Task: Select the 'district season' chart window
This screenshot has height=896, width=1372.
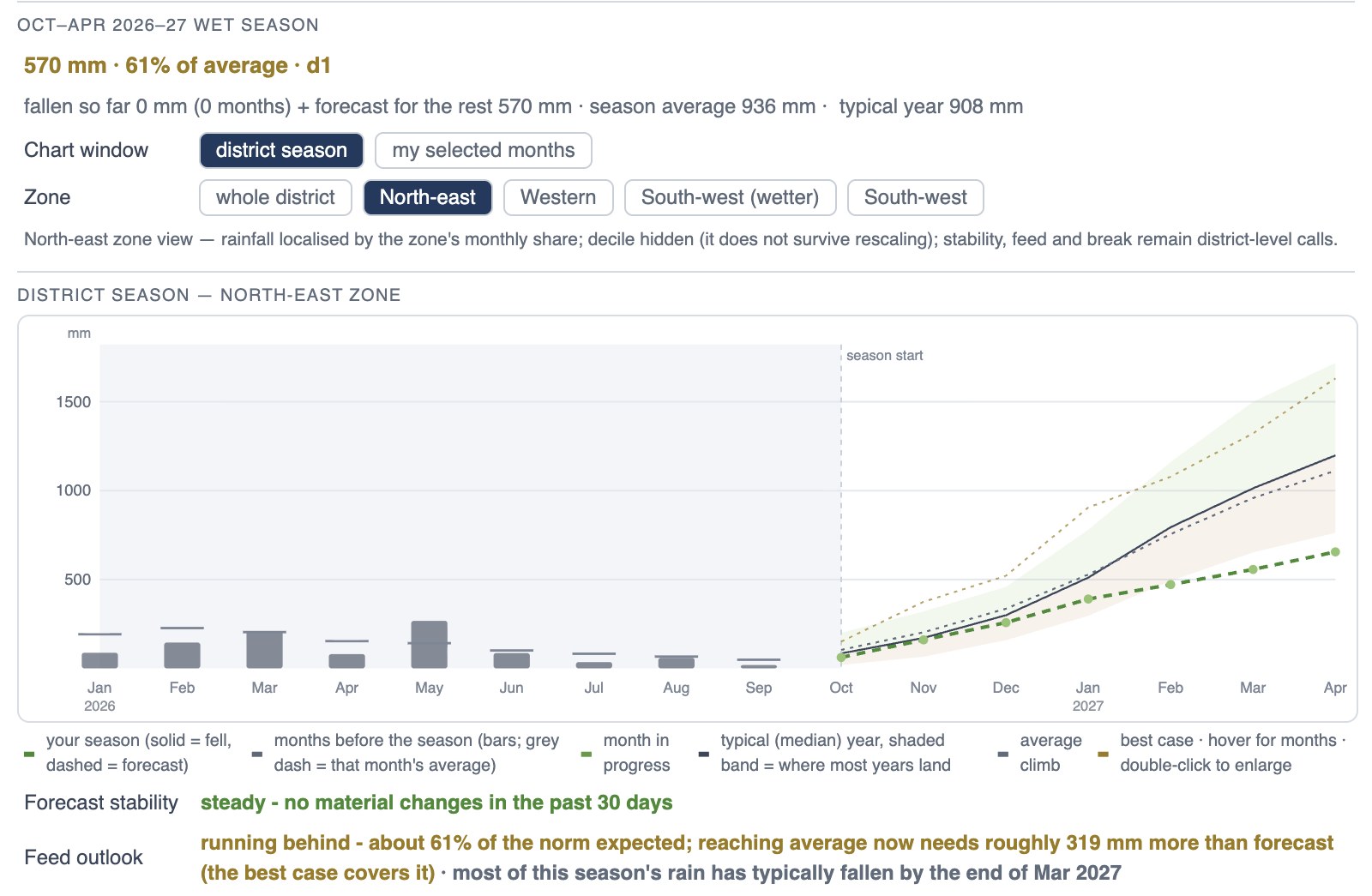Action: point(281,150)
